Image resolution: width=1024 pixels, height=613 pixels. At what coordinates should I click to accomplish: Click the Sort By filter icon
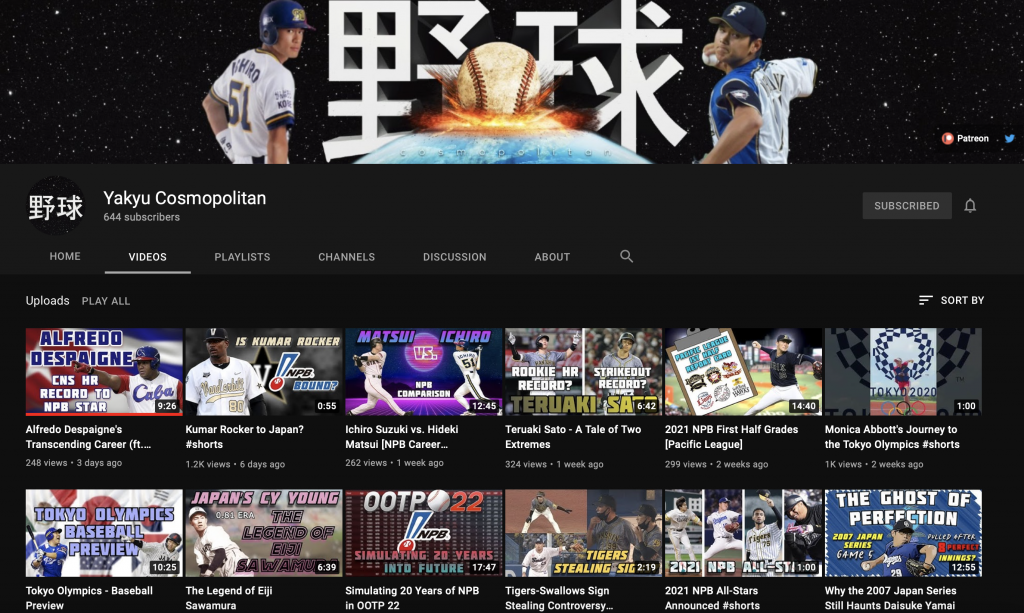point(925,300)
